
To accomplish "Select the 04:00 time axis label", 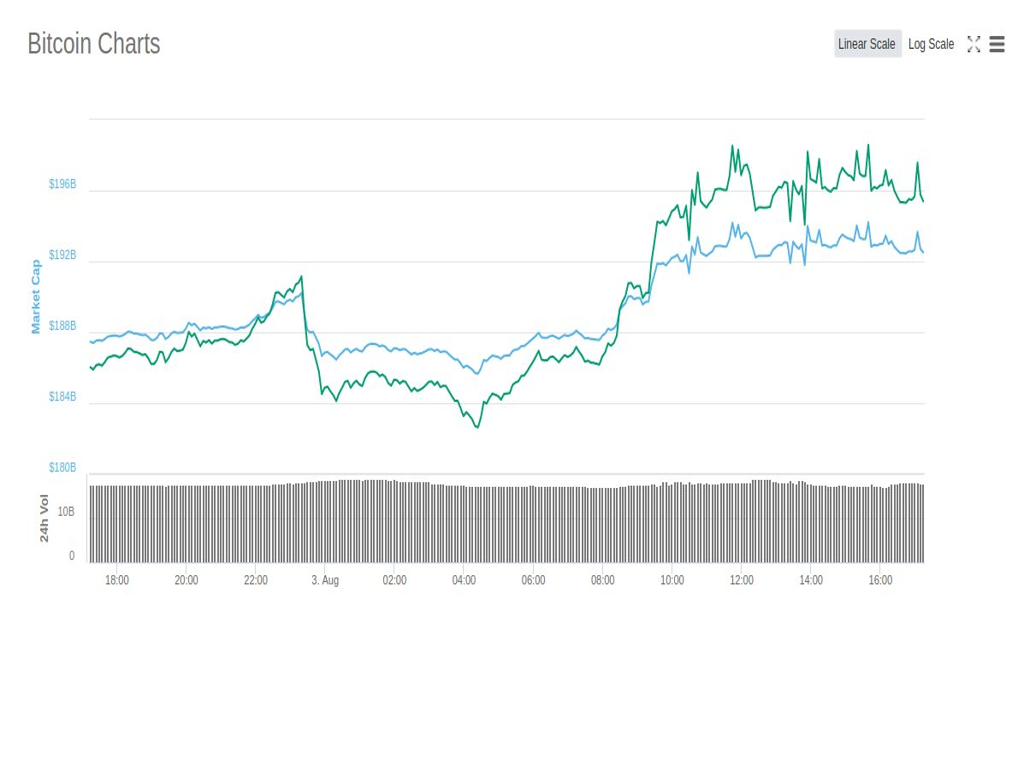I will tap(464, 580).
